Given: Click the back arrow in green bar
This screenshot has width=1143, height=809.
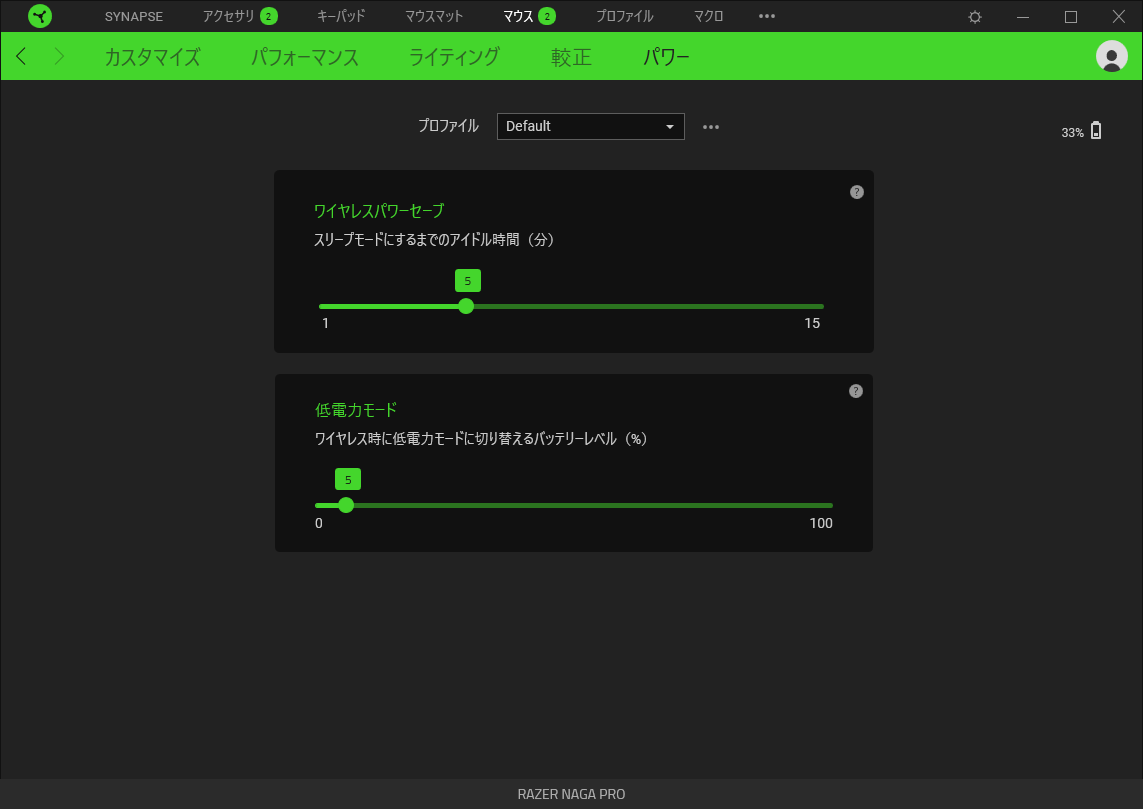Looking at the screenshot, I should click(x=21, y=56).
